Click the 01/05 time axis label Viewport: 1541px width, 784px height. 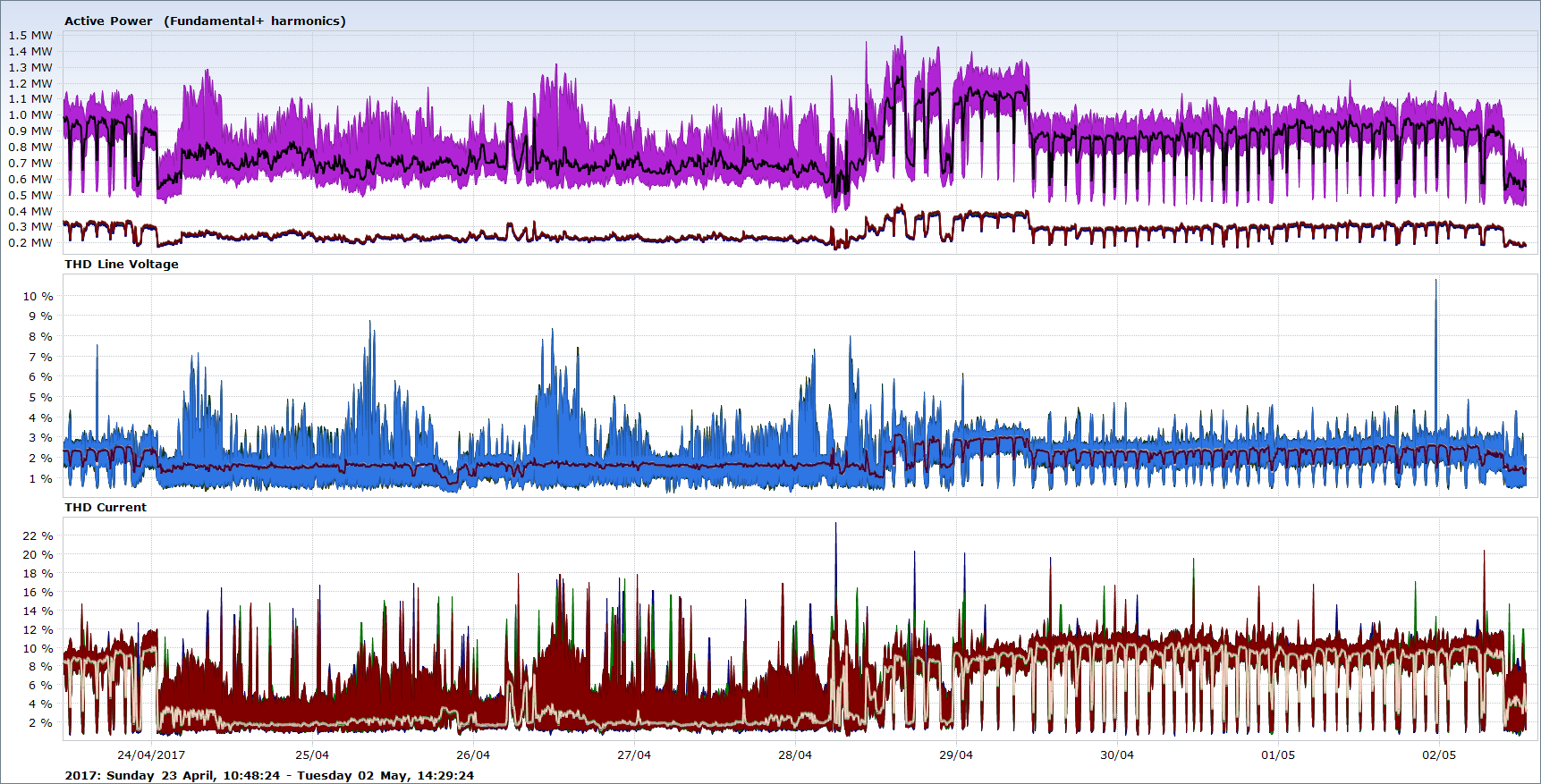click(1278, 754)
